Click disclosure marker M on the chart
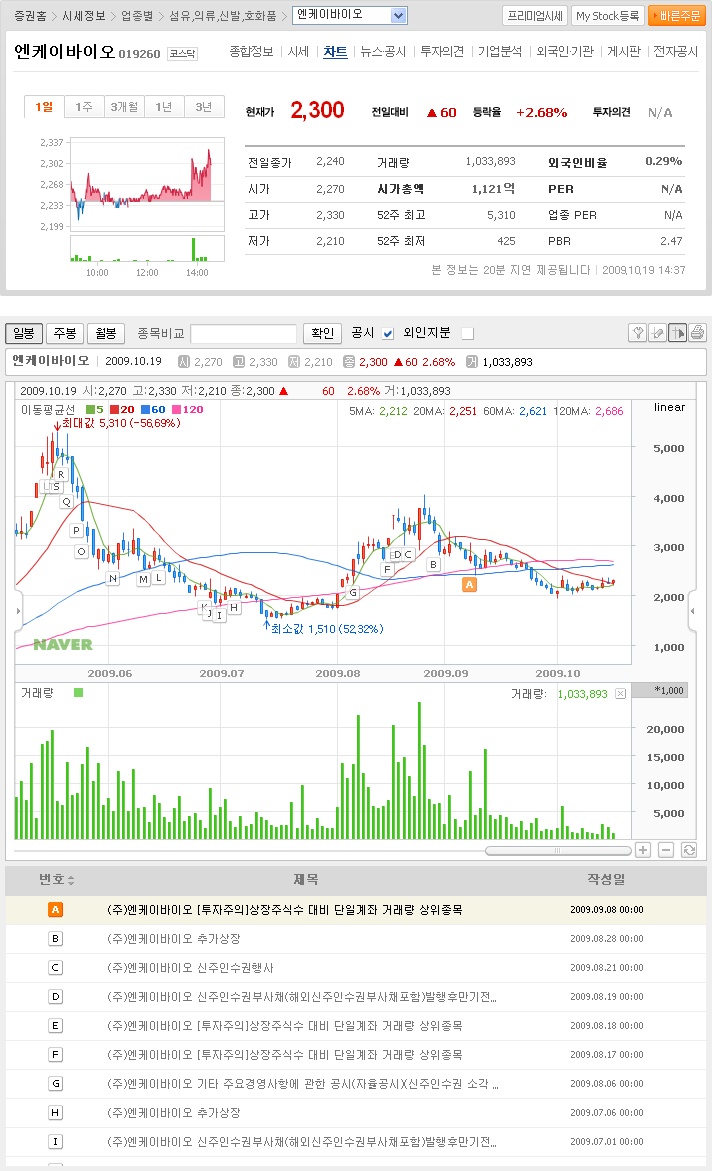 143,579
